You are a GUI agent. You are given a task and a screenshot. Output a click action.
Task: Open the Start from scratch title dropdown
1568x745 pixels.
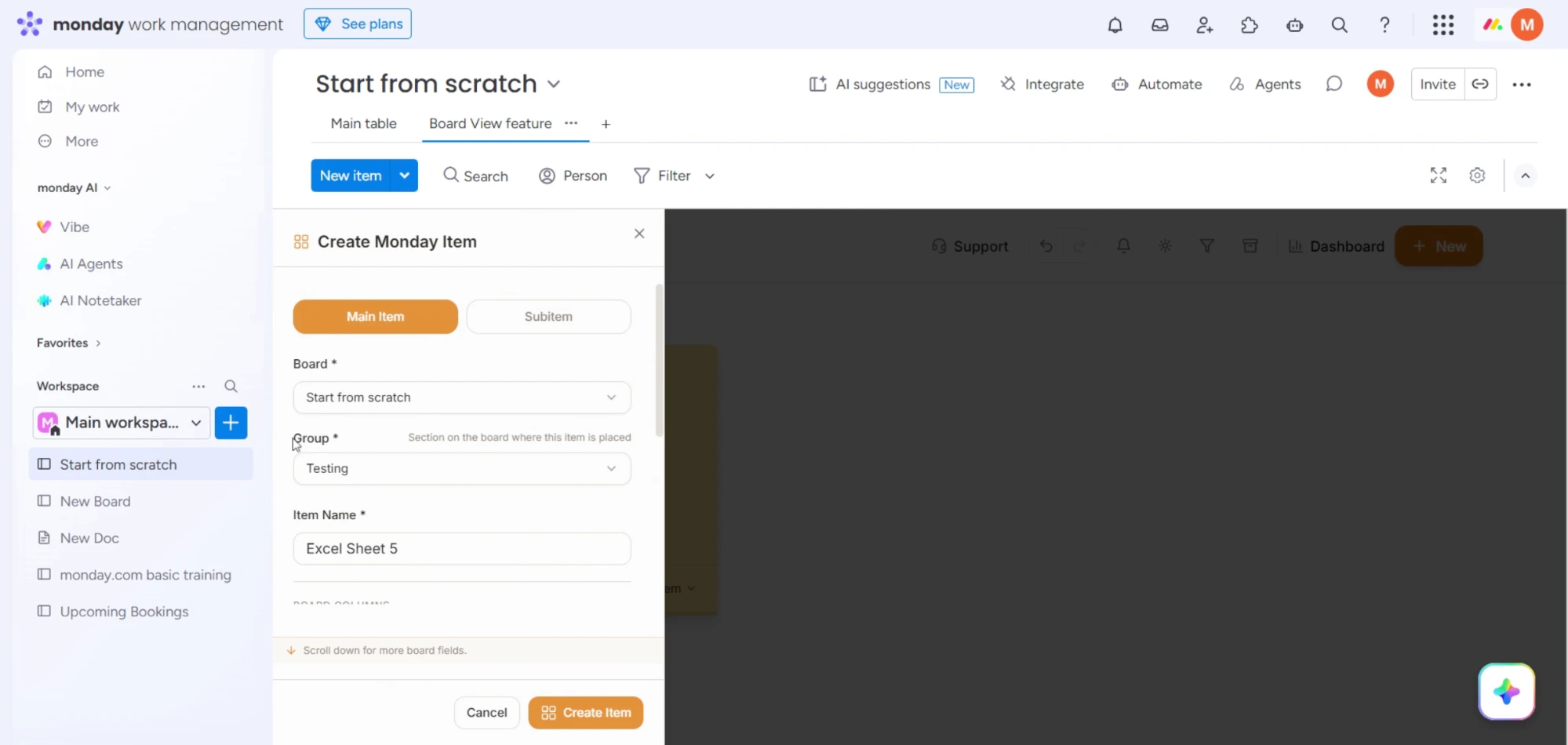coord(554,84)
